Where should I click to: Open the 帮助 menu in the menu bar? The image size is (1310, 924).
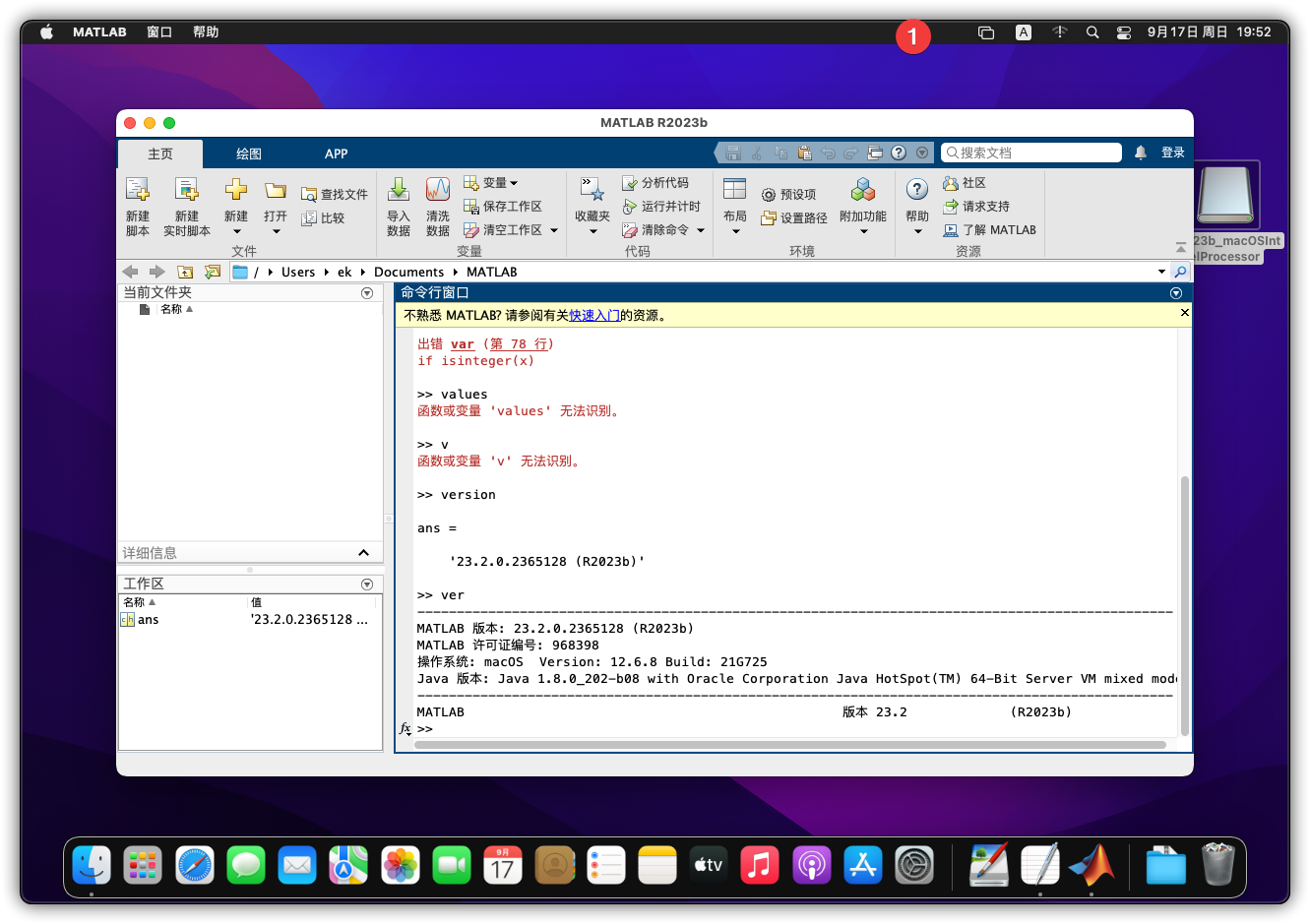pyautogui.click(x=206, y=31)
